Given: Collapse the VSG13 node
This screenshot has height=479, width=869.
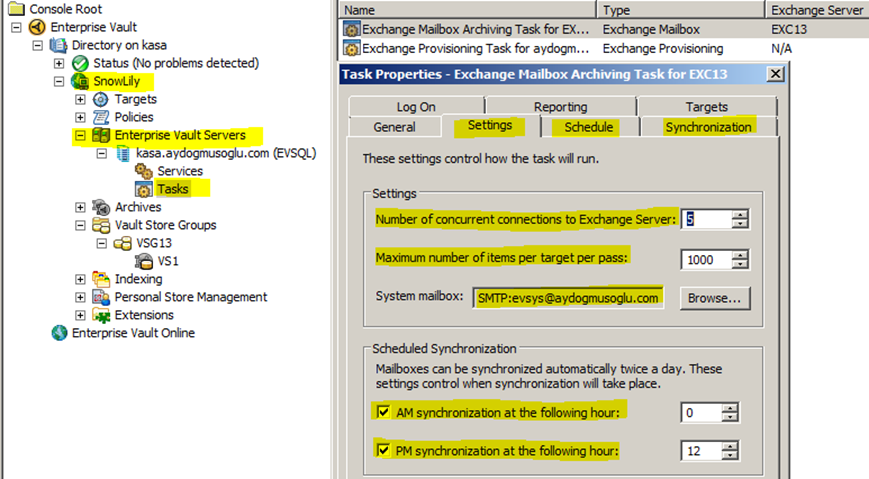Looking at the screenshot, I should [x=102, y=243].
